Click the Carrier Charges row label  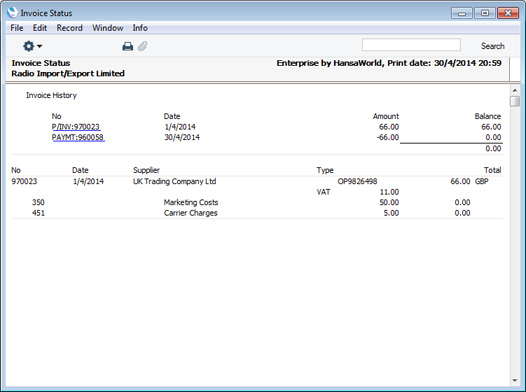pyautogui.click(x=191, y=213)
